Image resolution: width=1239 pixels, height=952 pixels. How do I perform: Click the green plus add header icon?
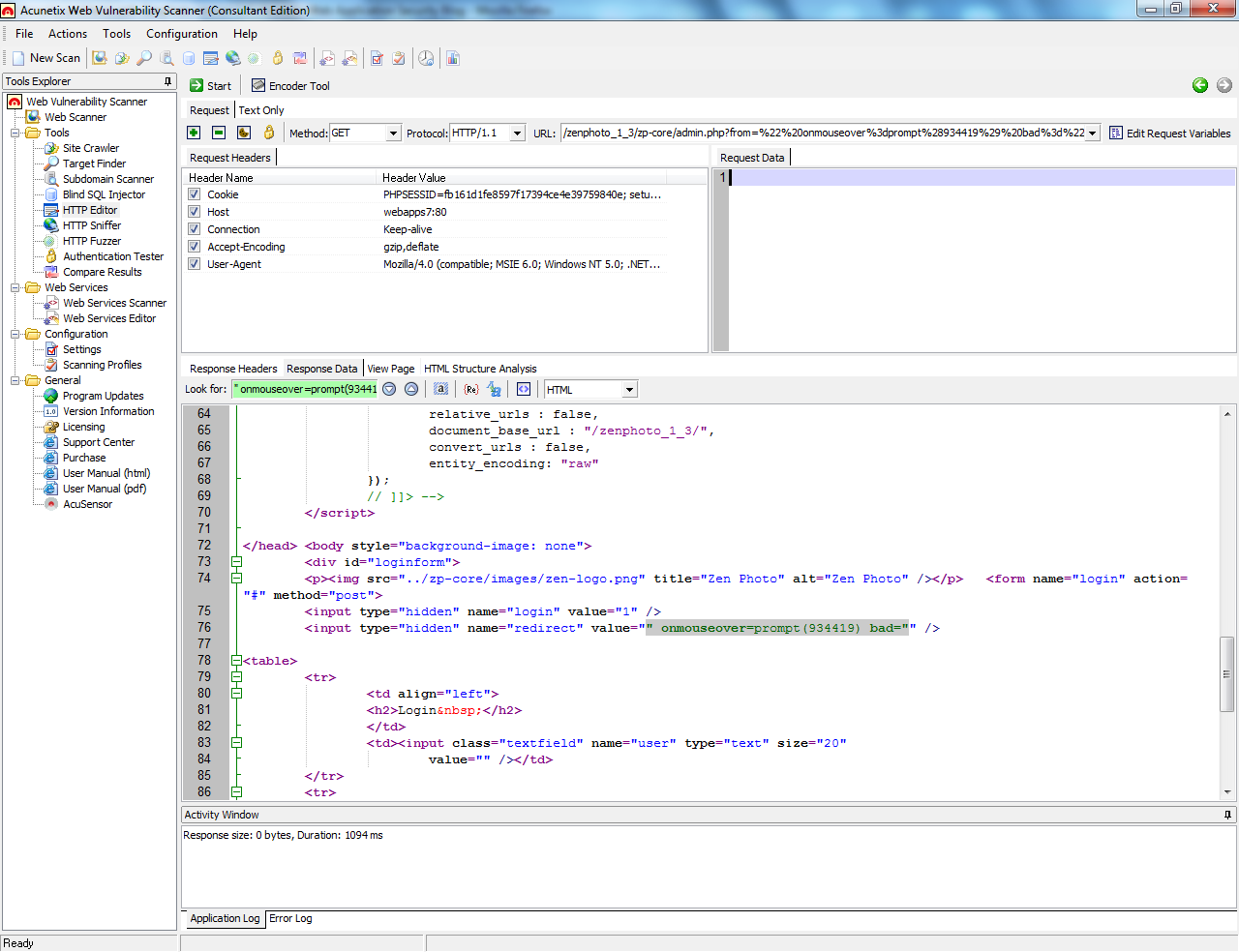194,133
